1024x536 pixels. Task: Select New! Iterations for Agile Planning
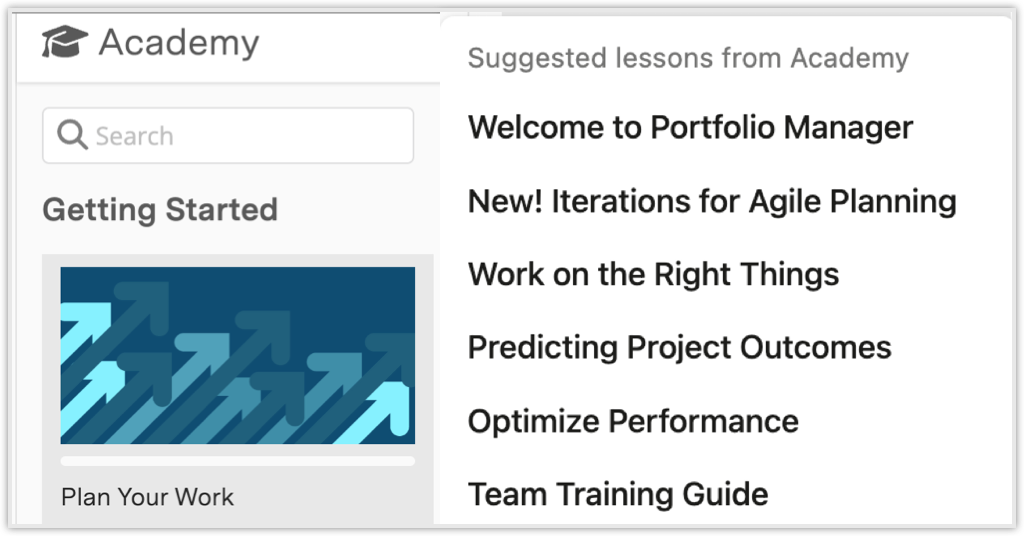[712, 201]
